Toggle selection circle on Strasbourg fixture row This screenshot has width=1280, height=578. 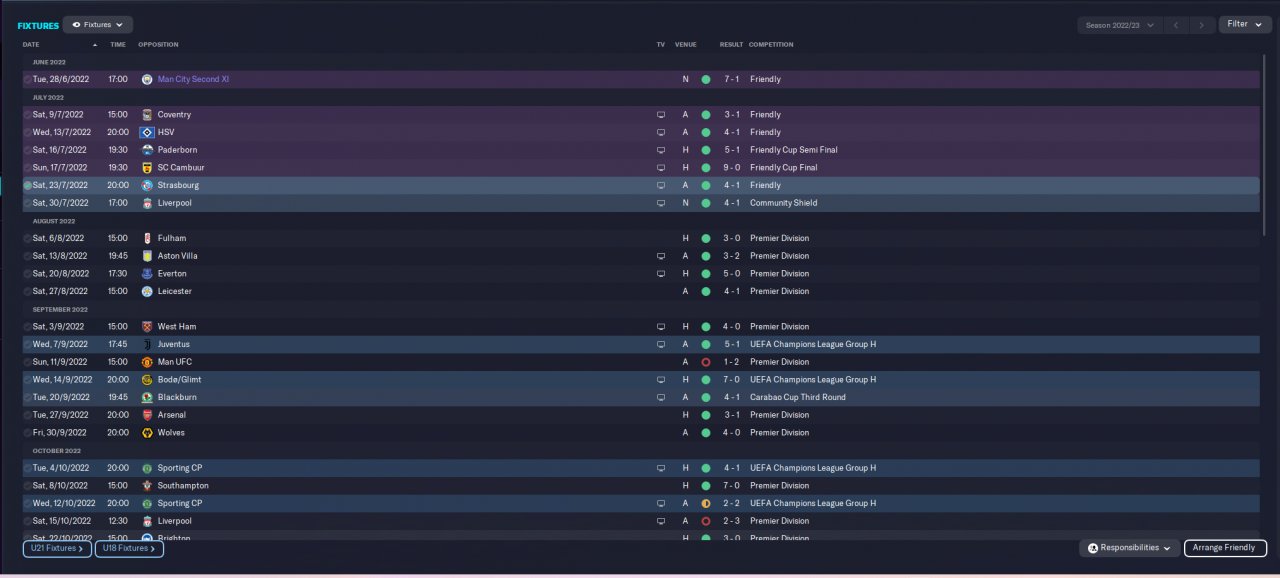[x=28, y=186]
